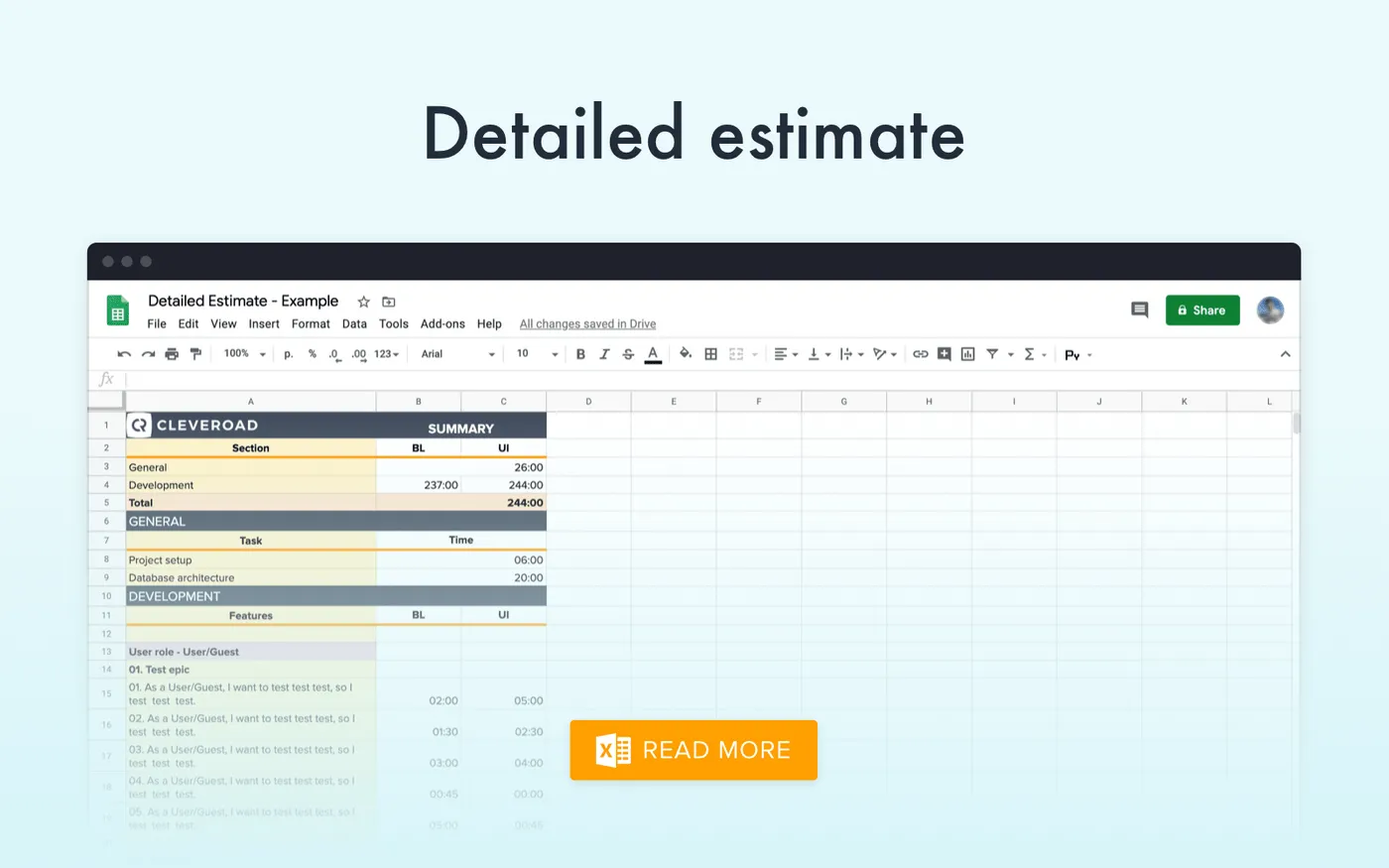Open the functions sigma menu
This screenshot has height=868, width=1389.
pyautogui.click(x=1035, y=354)
